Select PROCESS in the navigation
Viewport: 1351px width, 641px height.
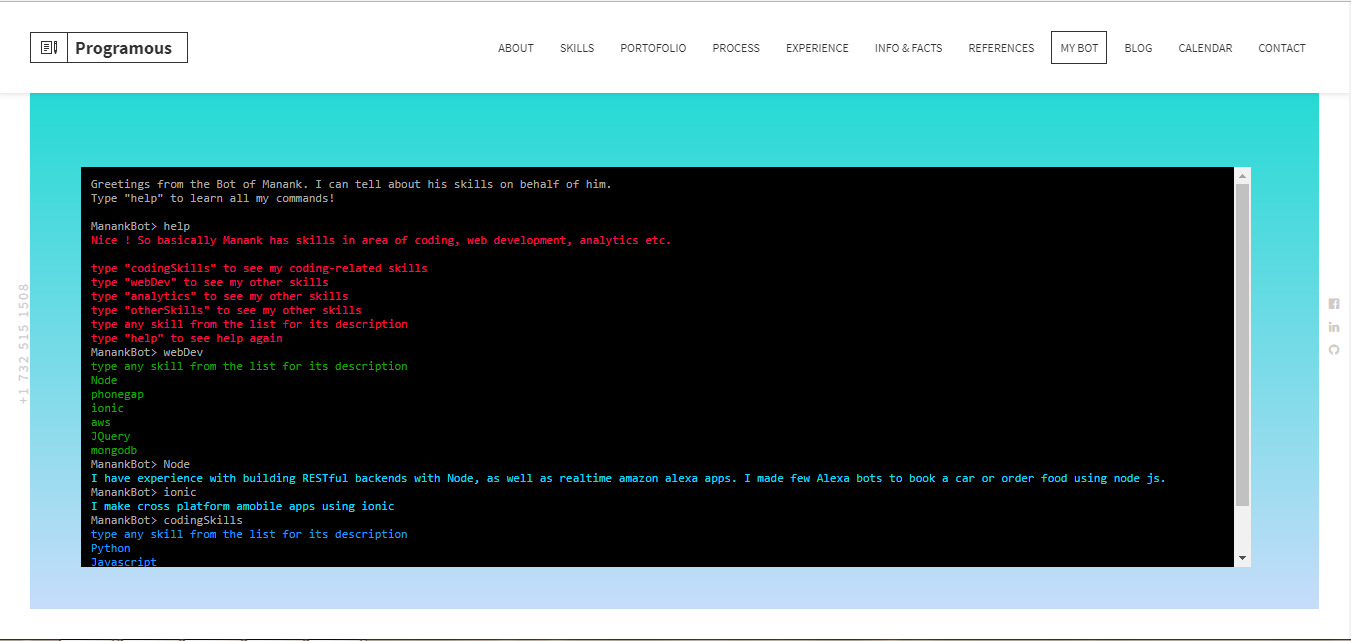point(736,48)
